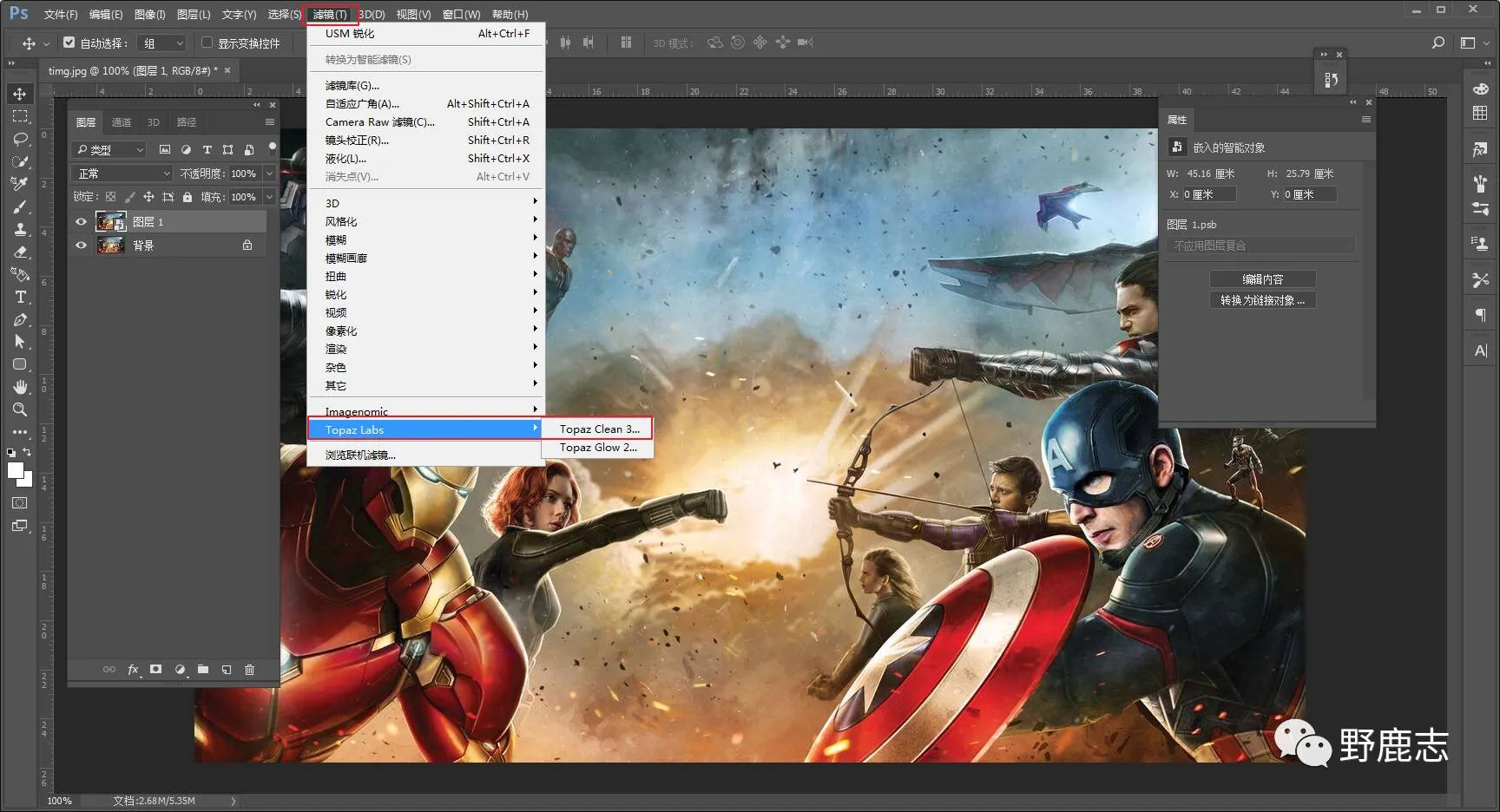Toggle lock transparent pixels
Viewport: 1500px width, 812px height.
(111, 197)
